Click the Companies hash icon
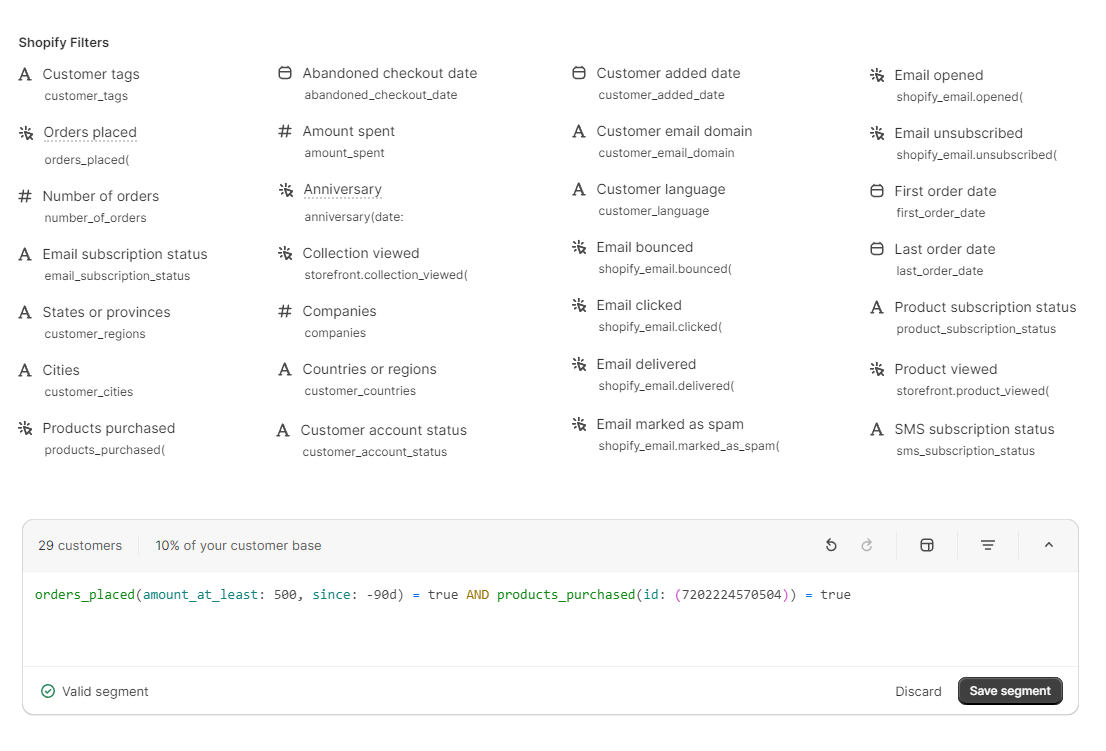This screenshot has height=751, width=1106. pyautogui.click(x=285, y=311)
